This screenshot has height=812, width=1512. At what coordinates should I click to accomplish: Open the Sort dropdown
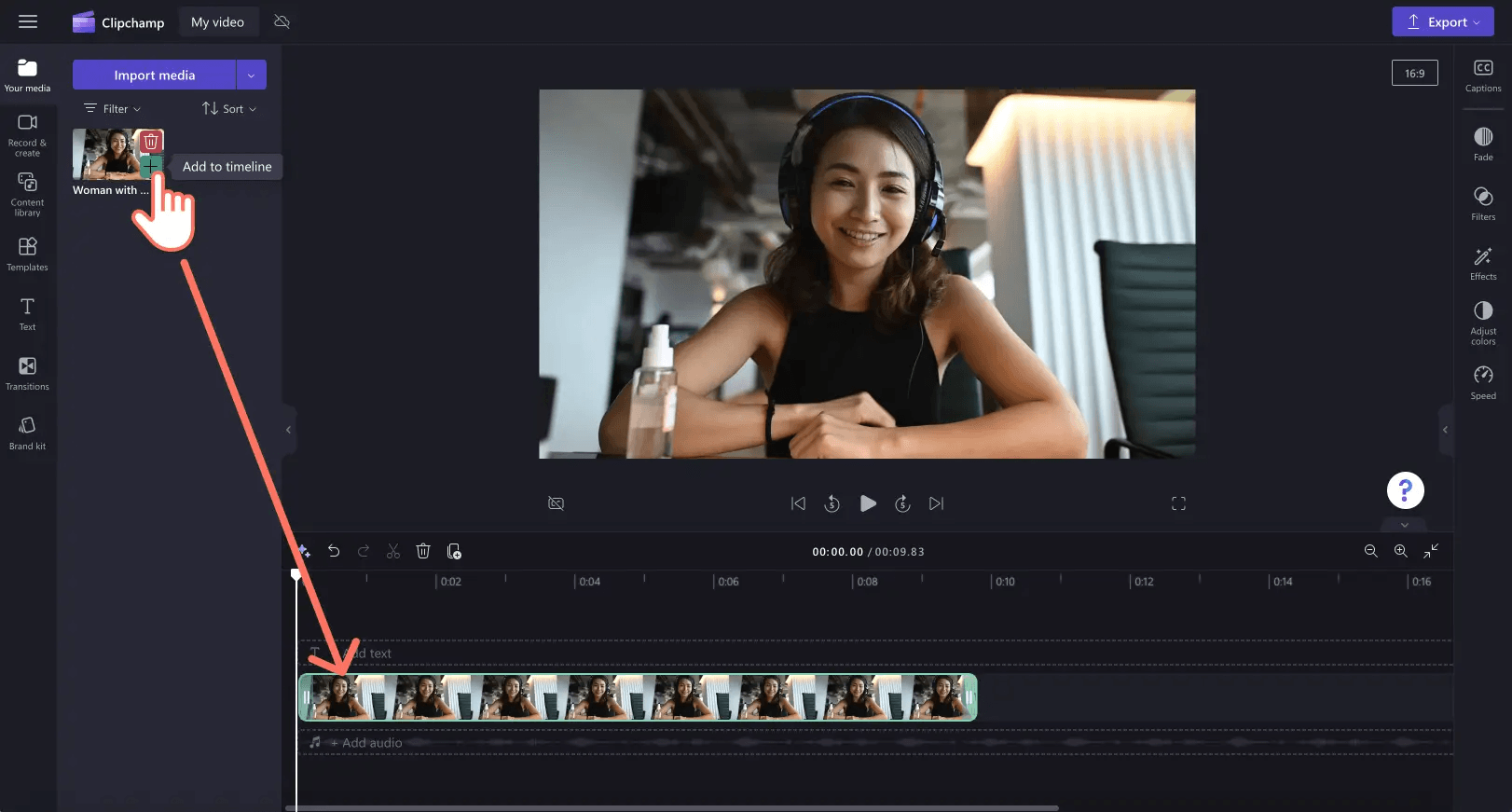coord(229,109)
